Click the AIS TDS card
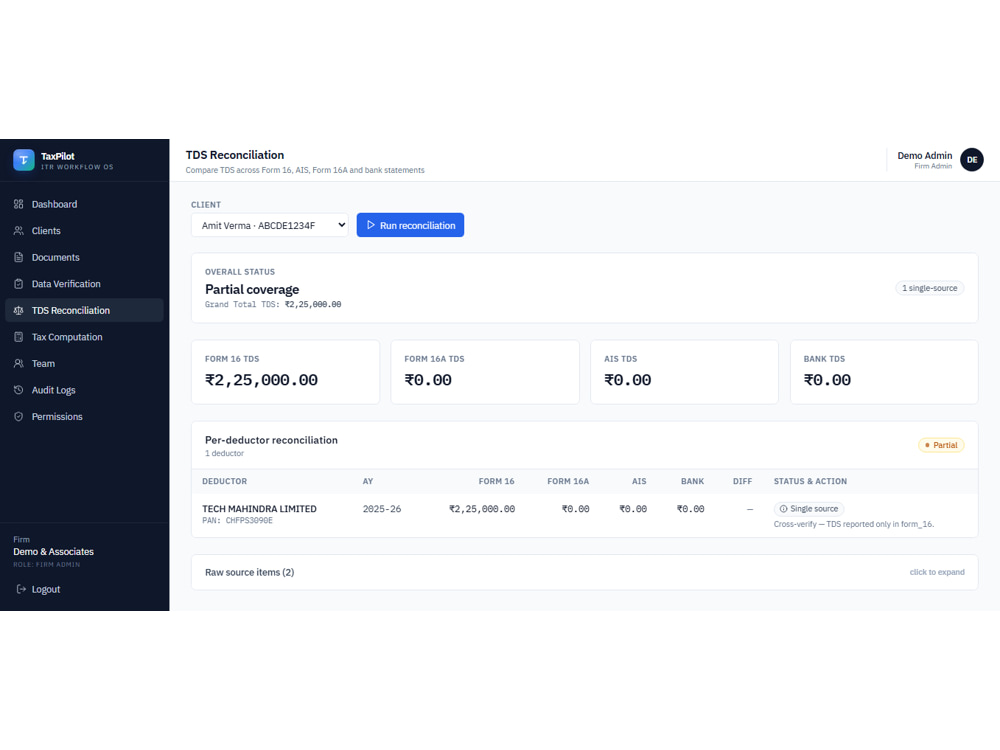Viewport: 1000px width, 750px height. (x=684, y=372)
